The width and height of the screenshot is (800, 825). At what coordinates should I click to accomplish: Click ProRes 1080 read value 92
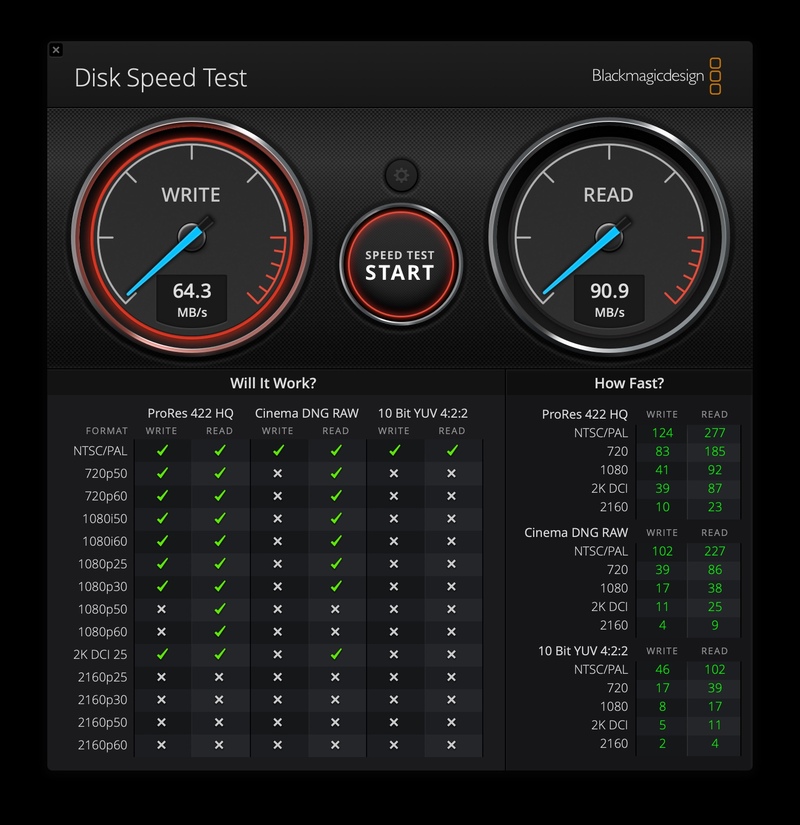point(714,470)
